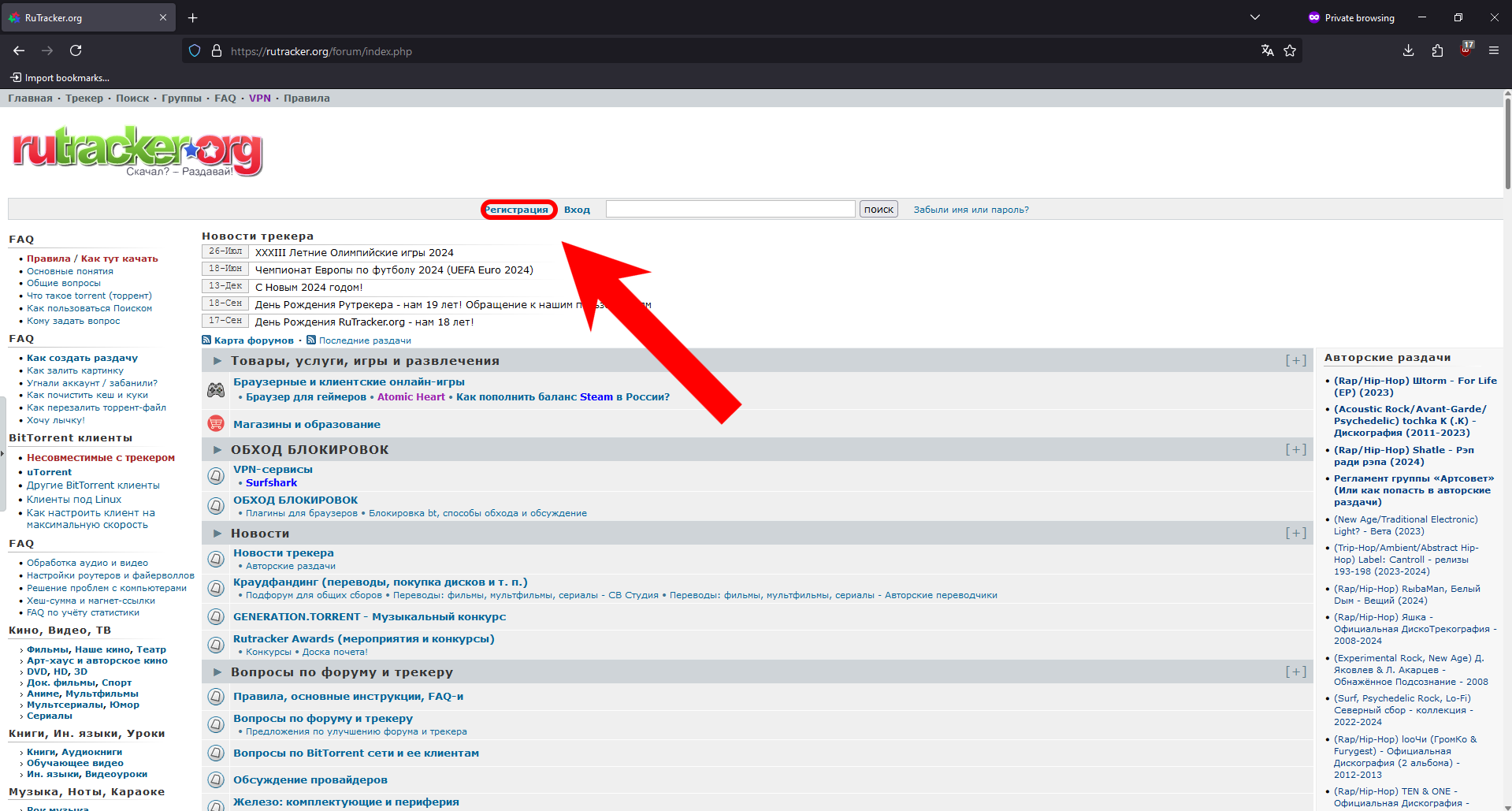The image size is (1512, 811).
Task: Collapse Вопросы по форуму и трекеру triangle
Action: point(217,672)
